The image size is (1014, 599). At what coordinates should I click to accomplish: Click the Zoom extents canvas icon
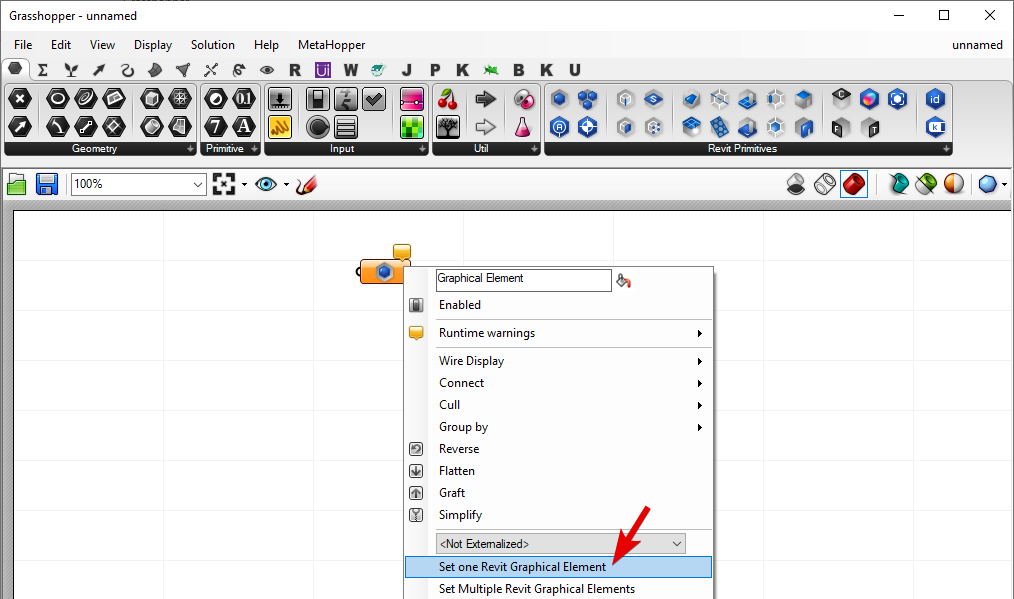[x=224, y=184]
